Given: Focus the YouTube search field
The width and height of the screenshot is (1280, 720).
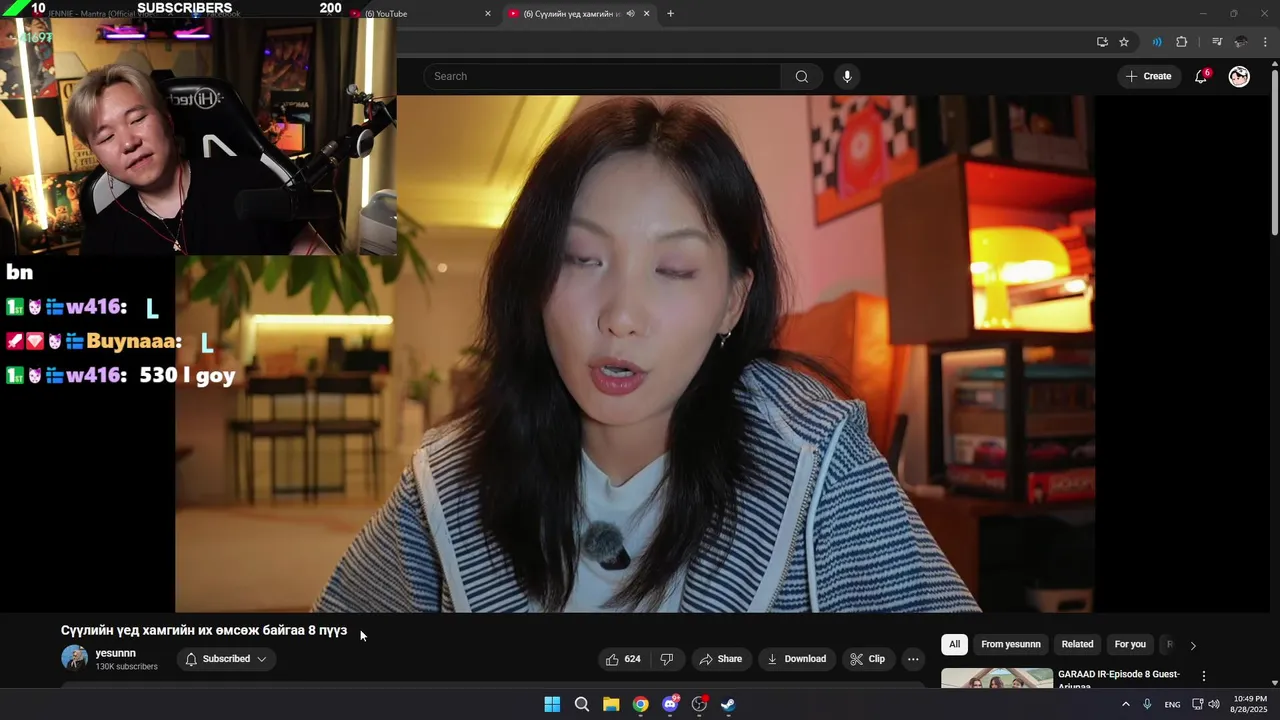Looking at the screenshot, I should (x=602, y=76).
